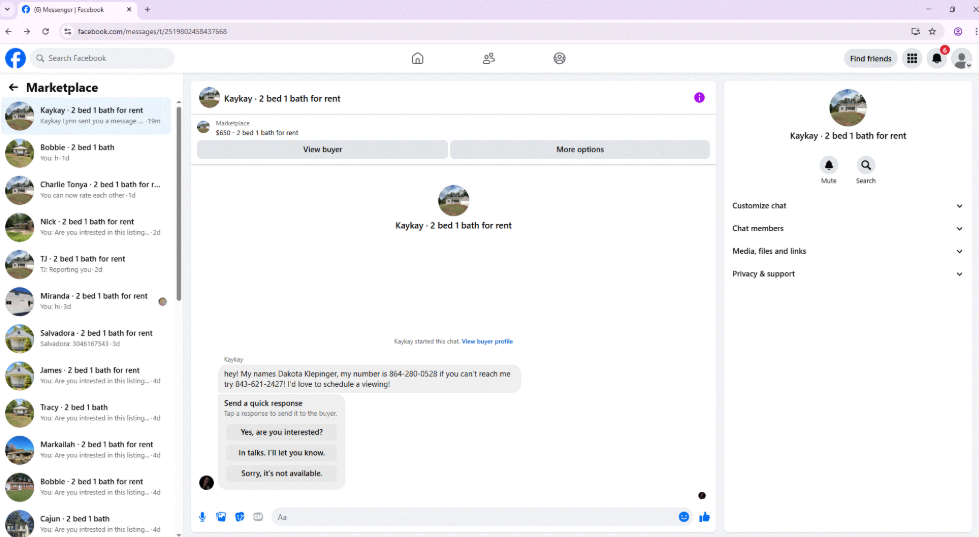Send a thumbs up like

[x=705, y=516]
